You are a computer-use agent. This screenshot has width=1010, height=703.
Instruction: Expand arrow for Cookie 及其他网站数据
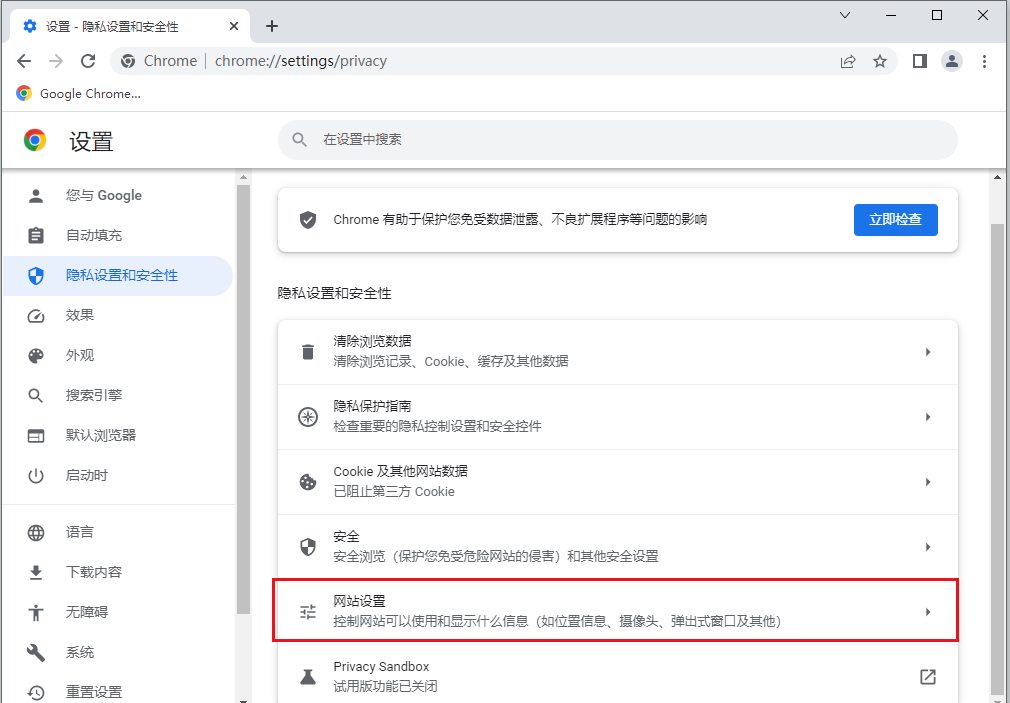(928, 482)
